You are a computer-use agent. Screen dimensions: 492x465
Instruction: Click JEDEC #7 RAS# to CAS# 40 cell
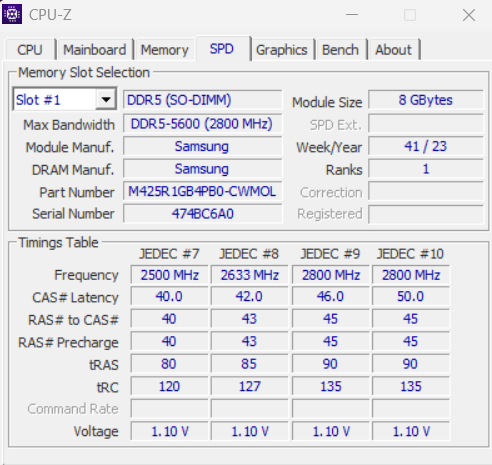point(169,319)
